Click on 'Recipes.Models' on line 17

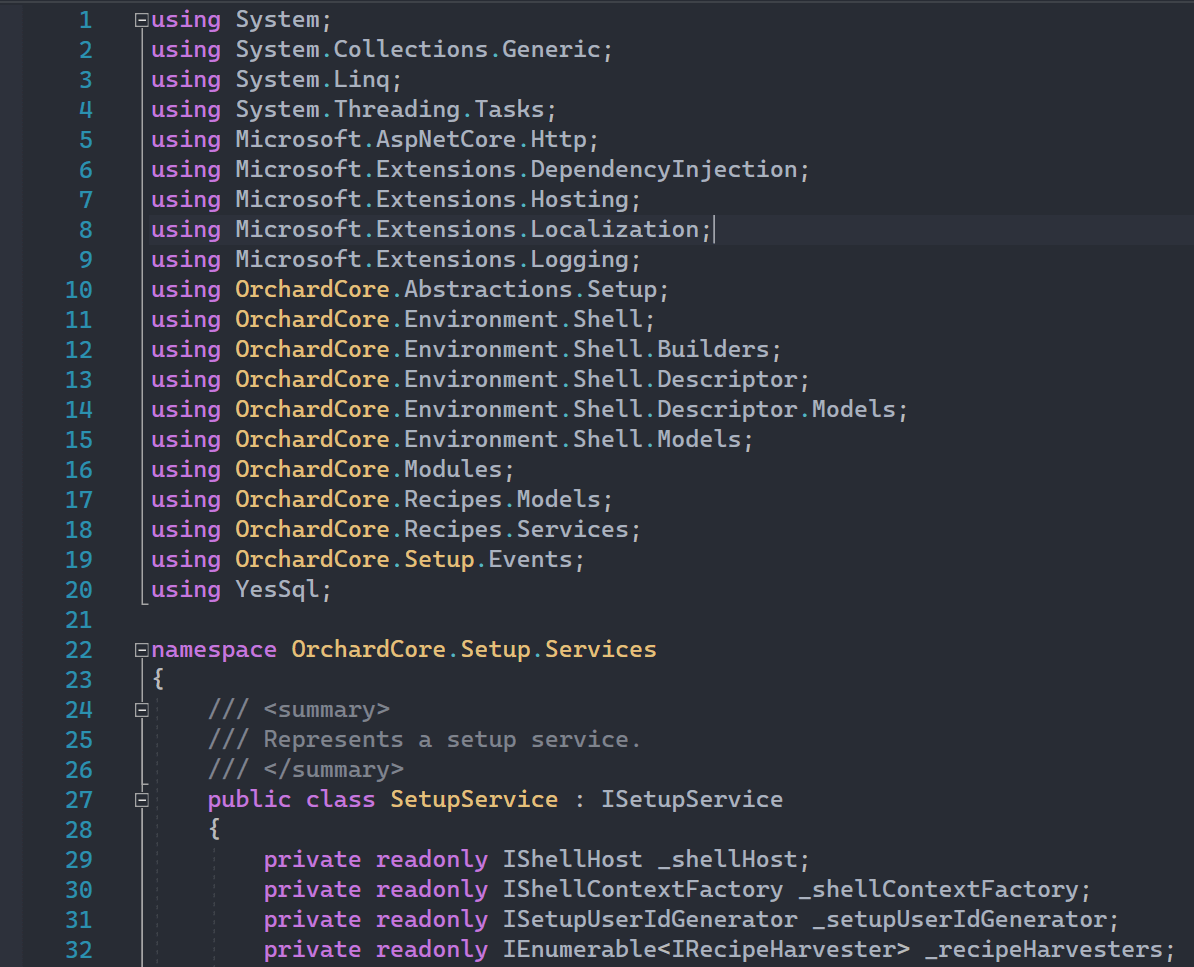(x=503, y=499)
